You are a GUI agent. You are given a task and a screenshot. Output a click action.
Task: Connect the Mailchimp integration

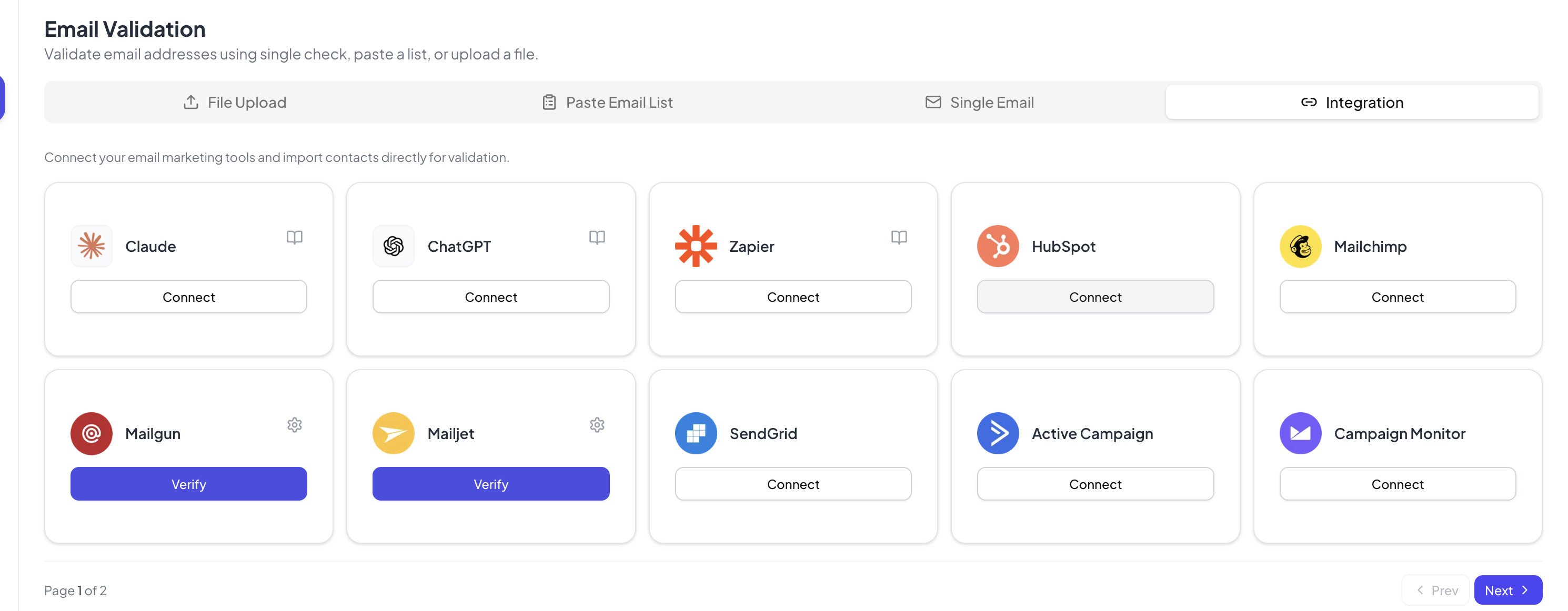pyautogui.click(x=1398, y=297)
